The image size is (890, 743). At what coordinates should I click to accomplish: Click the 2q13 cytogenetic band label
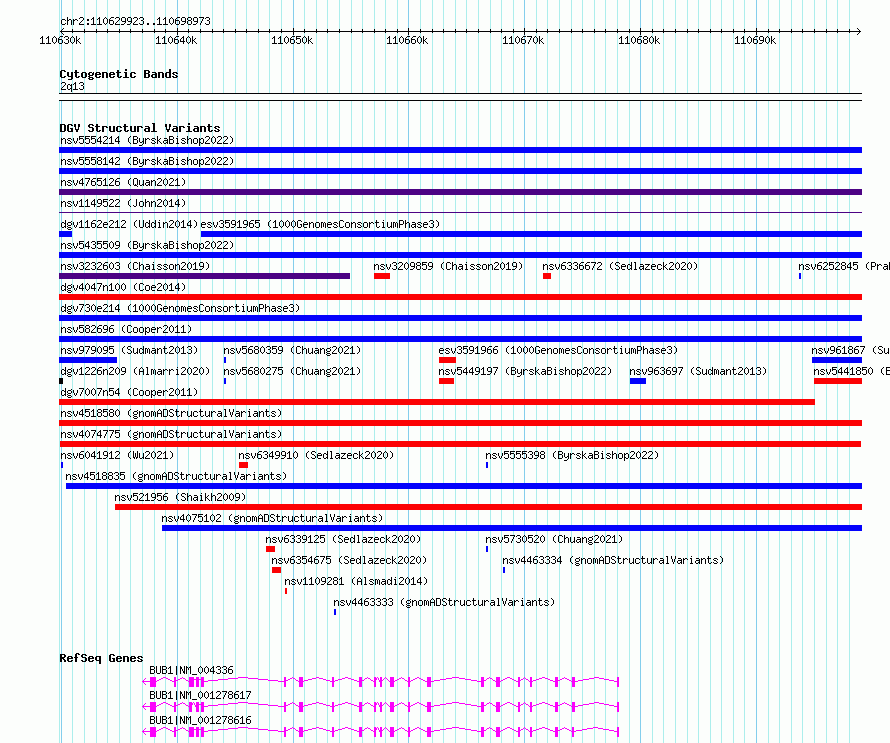(x=72, y=86)
